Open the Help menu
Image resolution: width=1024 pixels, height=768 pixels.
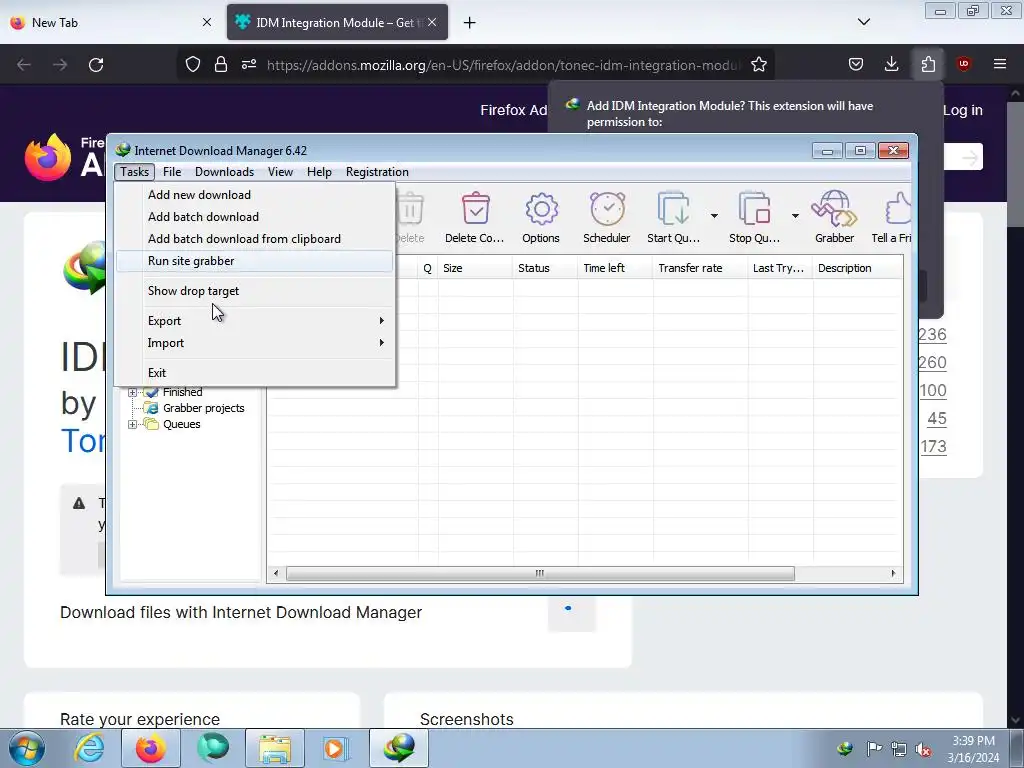pyautogui.click(x=319, y=172)
